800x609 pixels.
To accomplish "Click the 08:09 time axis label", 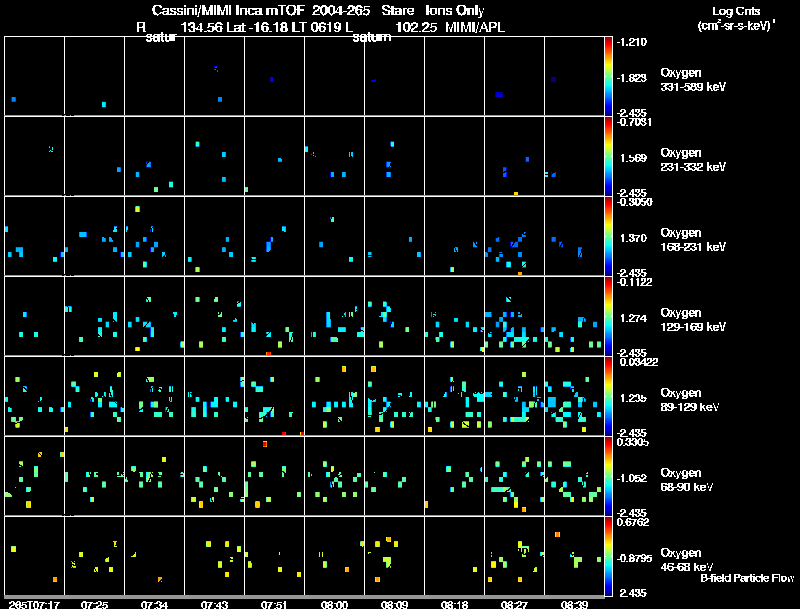I will (394, 604).
